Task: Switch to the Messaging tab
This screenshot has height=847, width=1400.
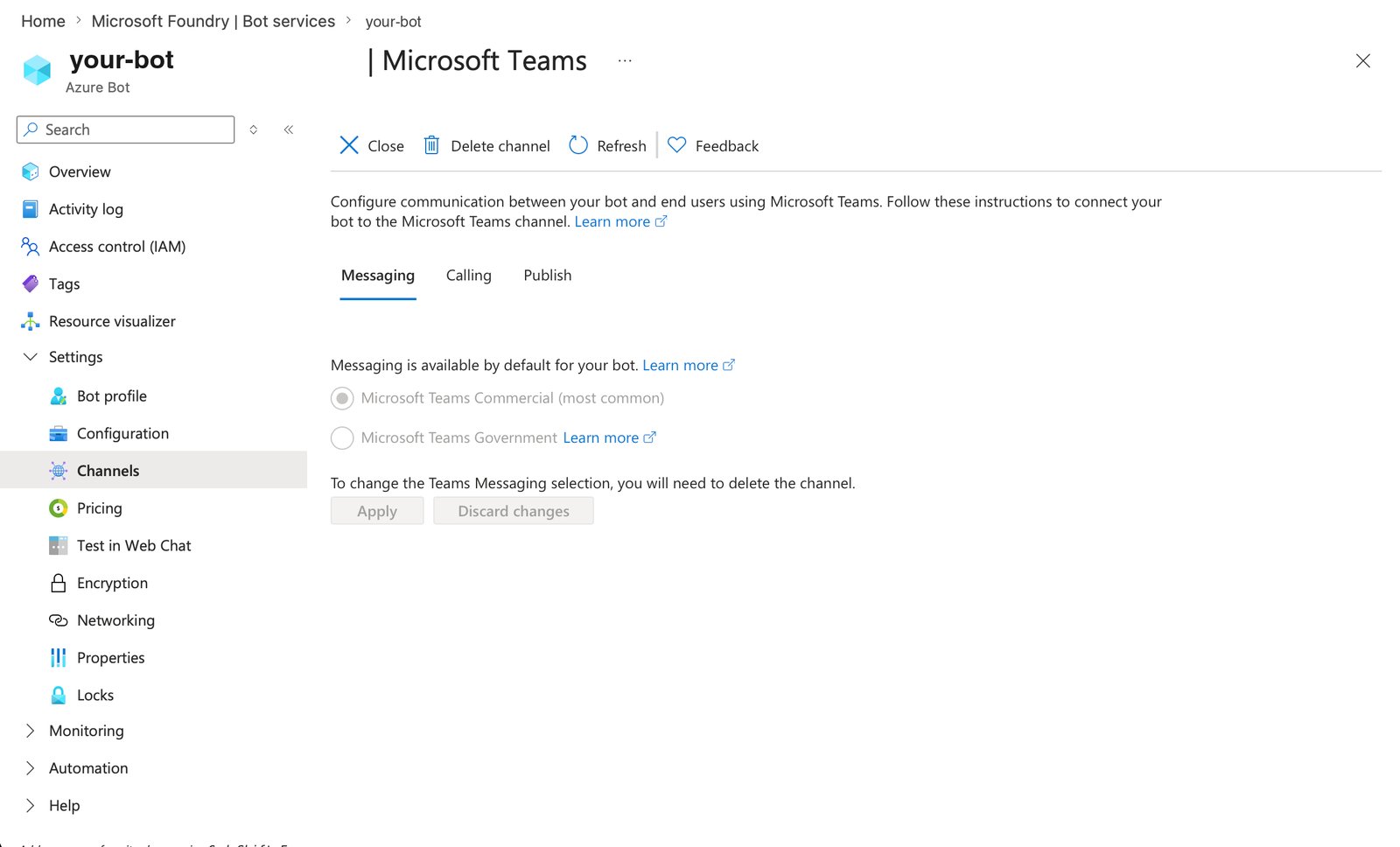Action: (378, 276)
